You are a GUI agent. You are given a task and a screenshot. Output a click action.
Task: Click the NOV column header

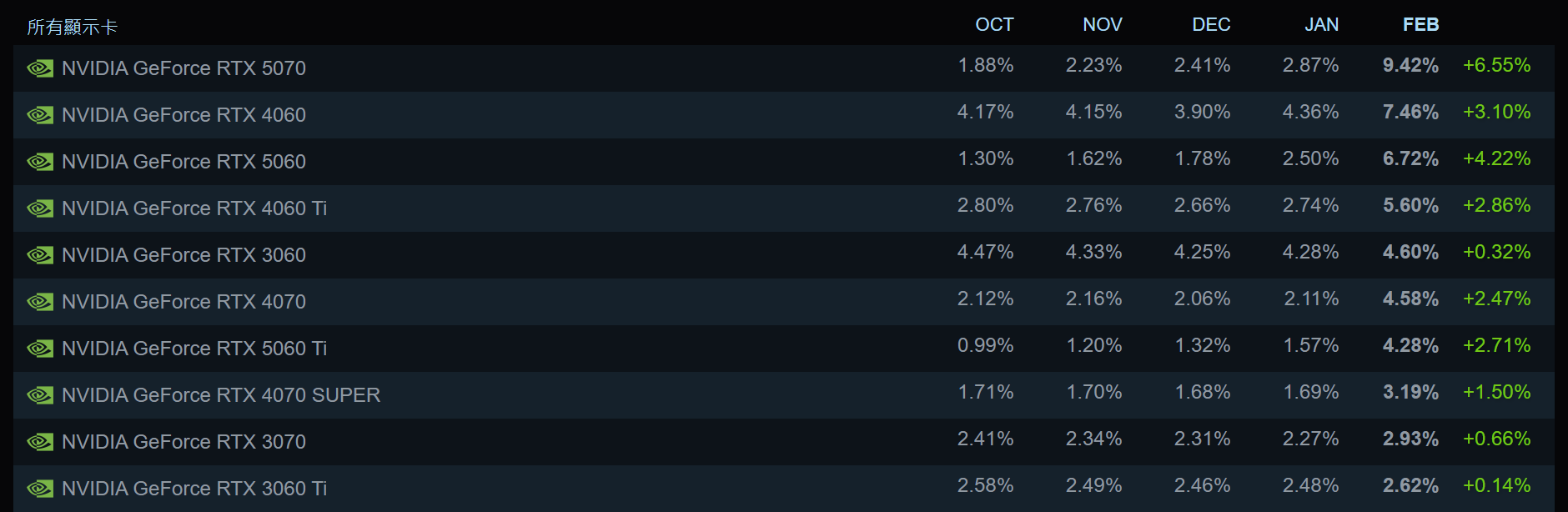coord(1102,25)
